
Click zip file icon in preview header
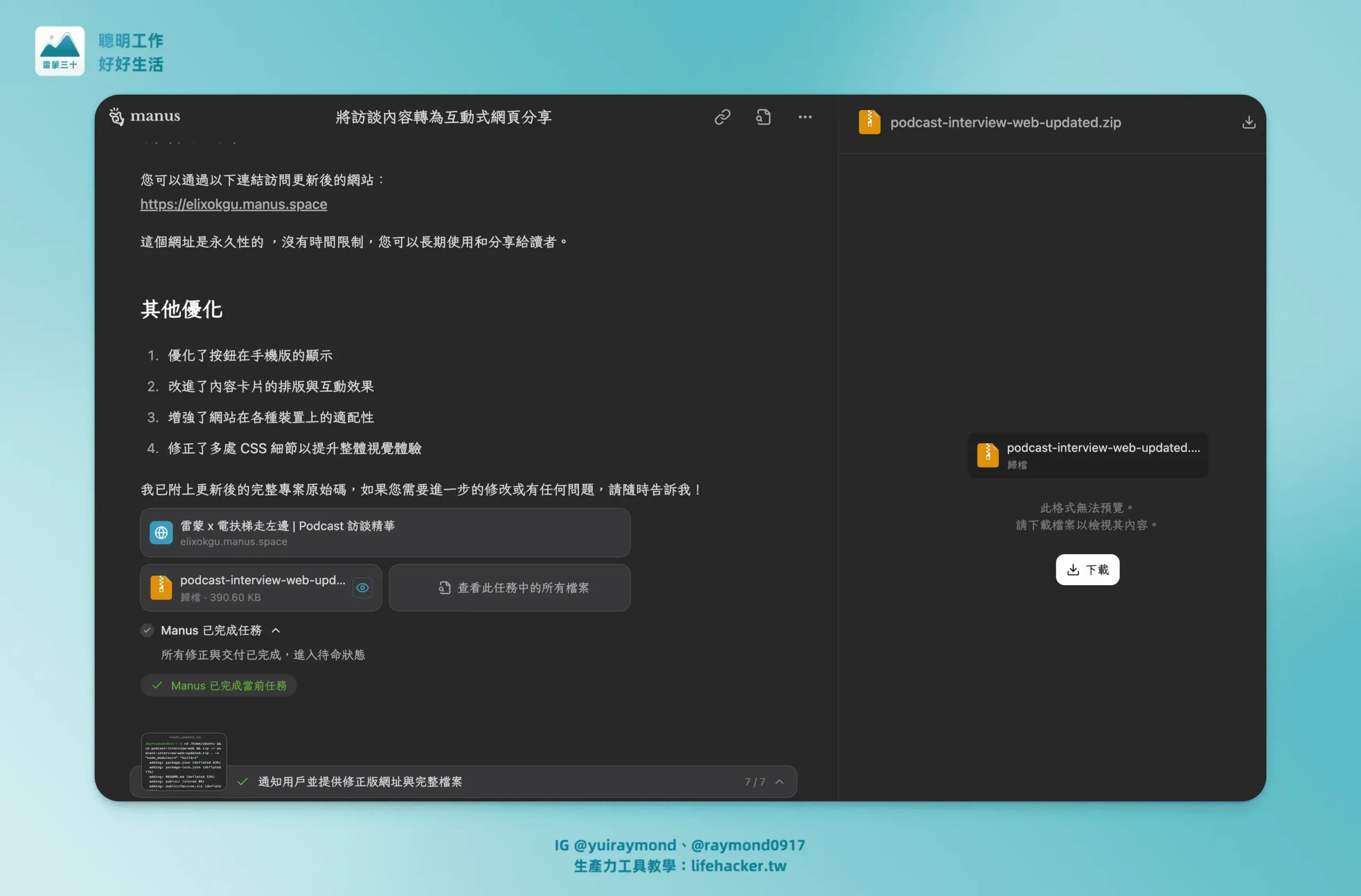869,122
